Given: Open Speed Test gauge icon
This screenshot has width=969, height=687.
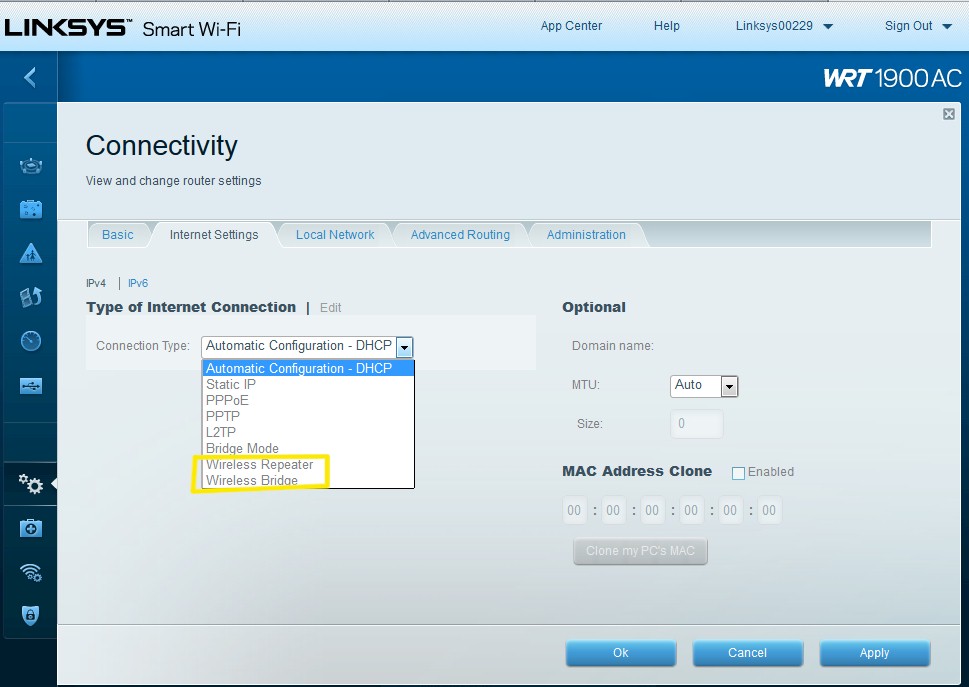Looking at the screenshot, I should point(30,341).
